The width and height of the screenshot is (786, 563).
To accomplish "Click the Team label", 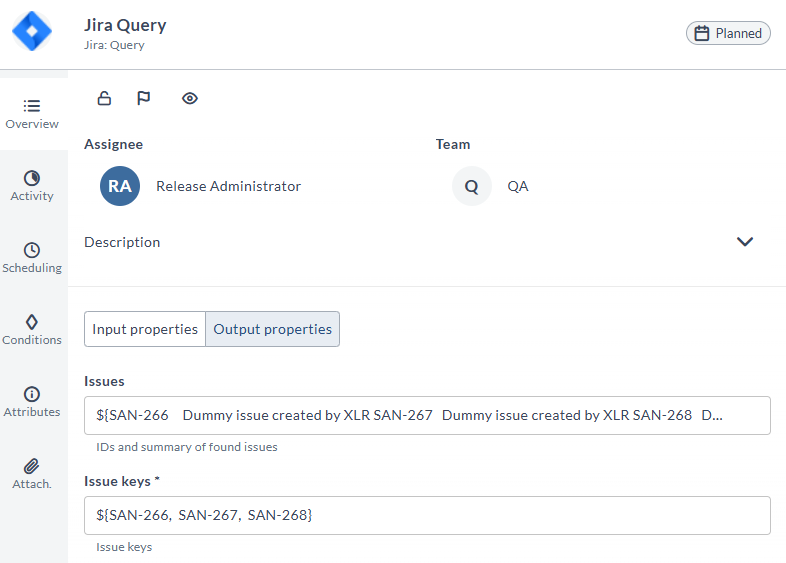I will 453,144.
